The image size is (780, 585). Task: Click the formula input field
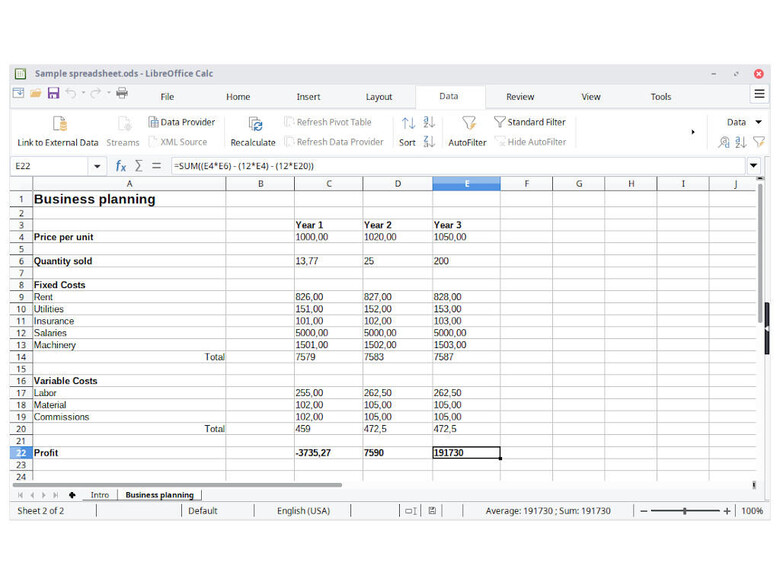pyautogui.click(x=458, y=166)
